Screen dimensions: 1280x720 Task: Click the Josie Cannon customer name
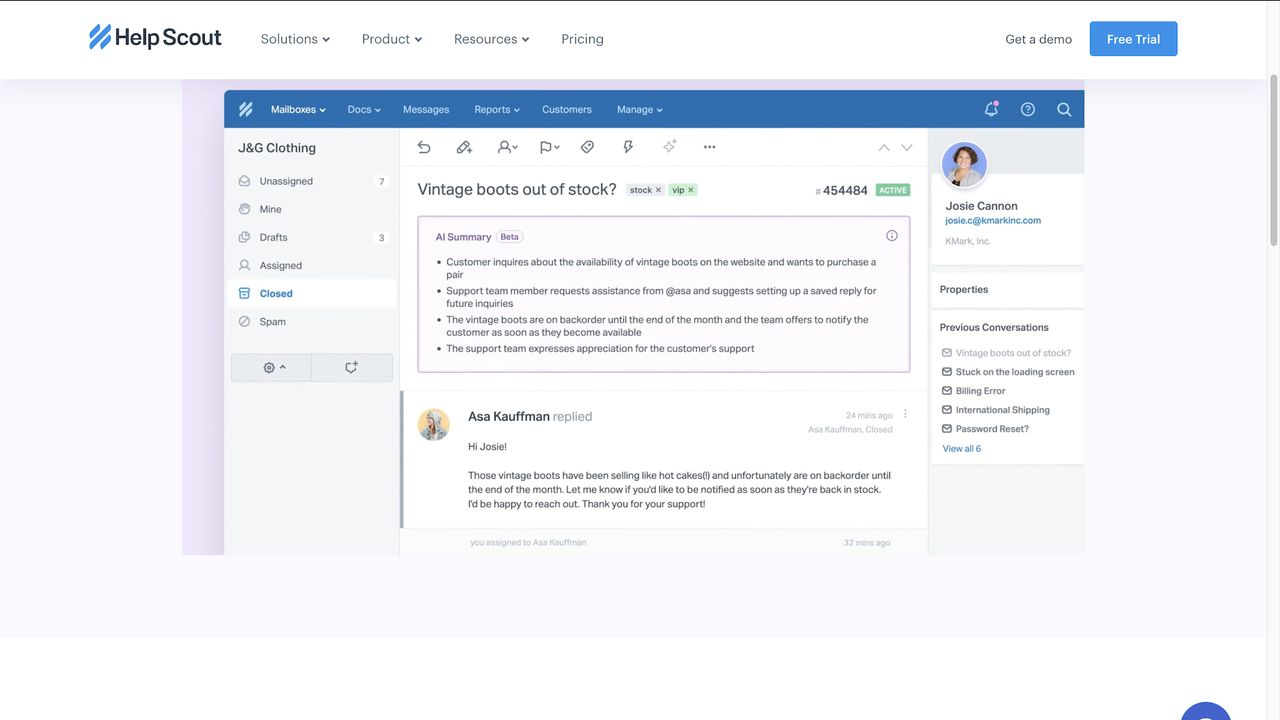tap(982, 206)
